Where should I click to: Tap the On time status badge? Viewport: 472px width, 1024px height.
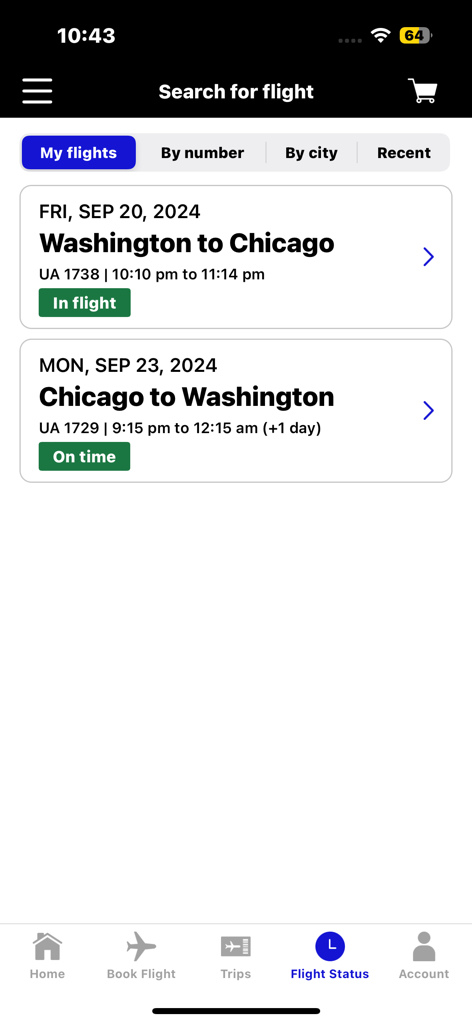pos(84,456)
